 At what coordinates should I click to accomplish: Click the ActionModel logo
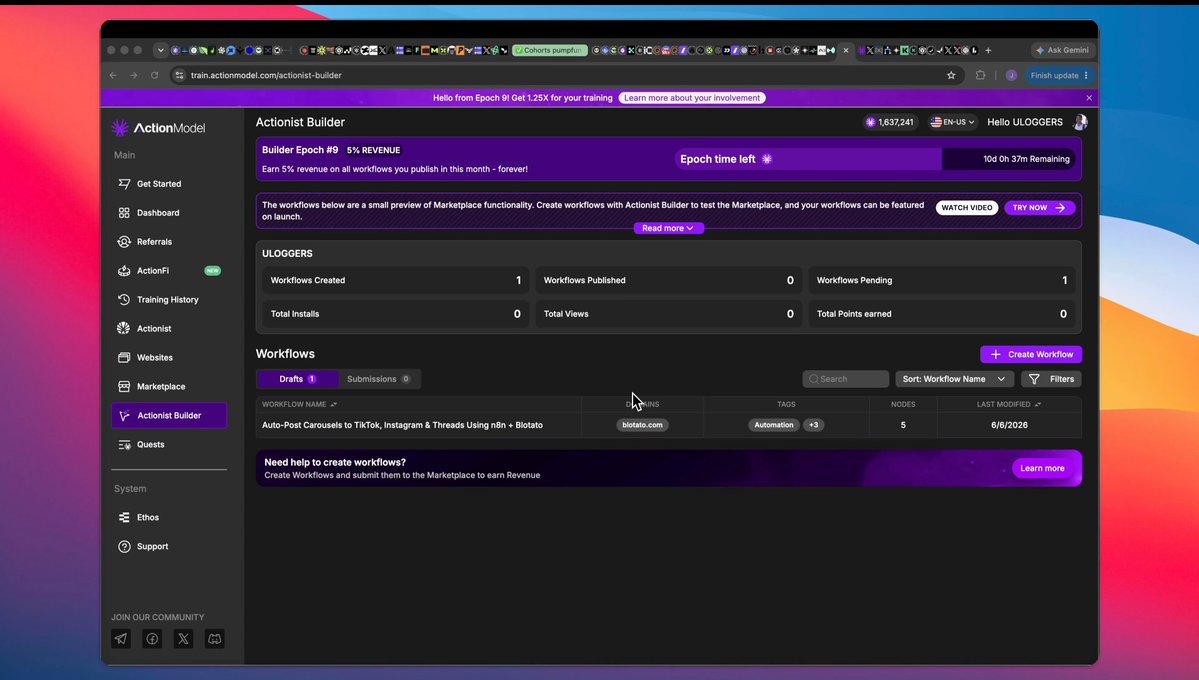(158, 128)
